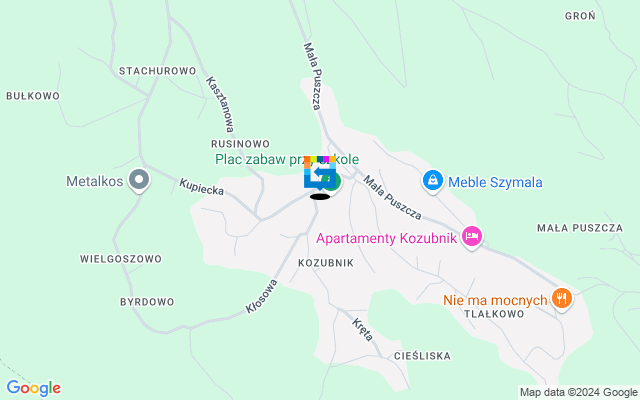The height and width of the screenshot is (400, 640).
Task: Click the Kupiecka street label
Action: pos(202,187)
